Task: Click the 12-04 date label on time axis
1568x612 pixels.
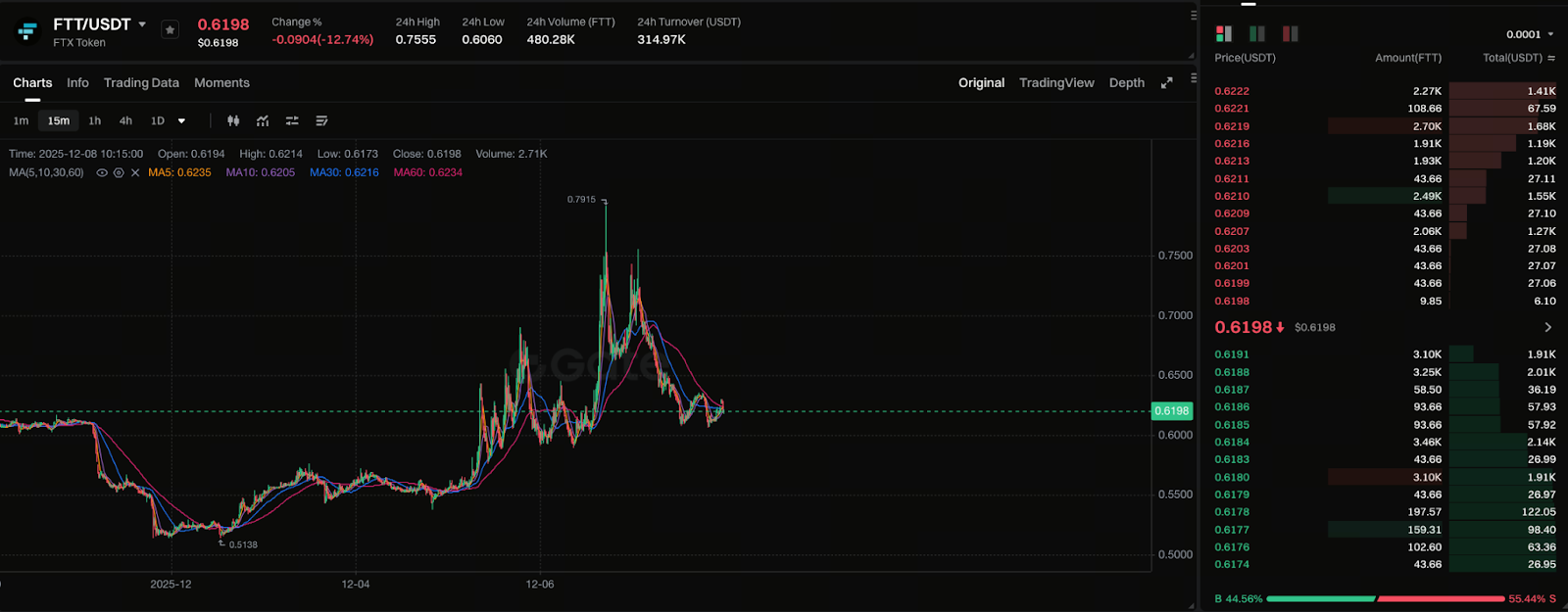Action: pos(356,584)
